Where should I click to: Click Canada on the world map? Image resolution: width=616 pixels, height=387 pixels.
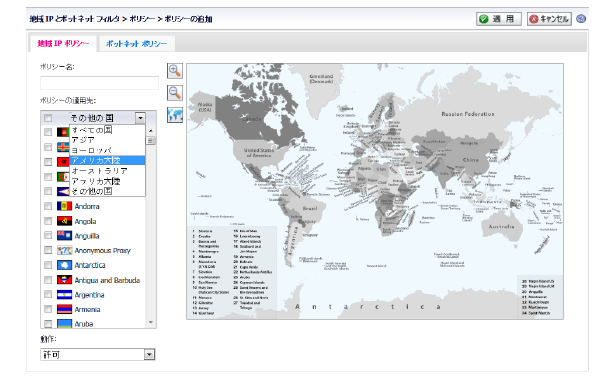(252, 119)
